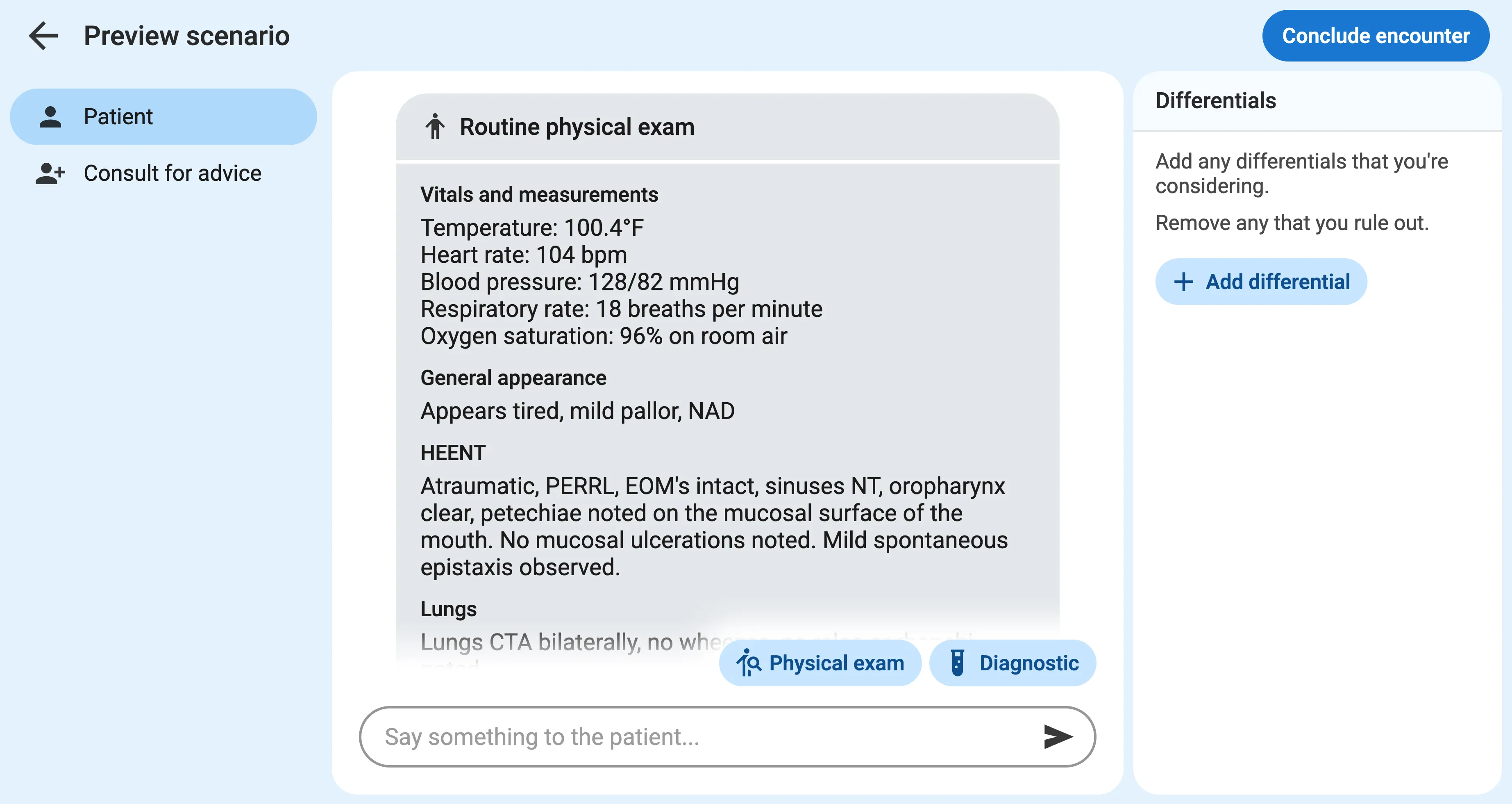Select the magnifier-person icon on Physical exam button
1512x804 pixels.
pos(749,663)
